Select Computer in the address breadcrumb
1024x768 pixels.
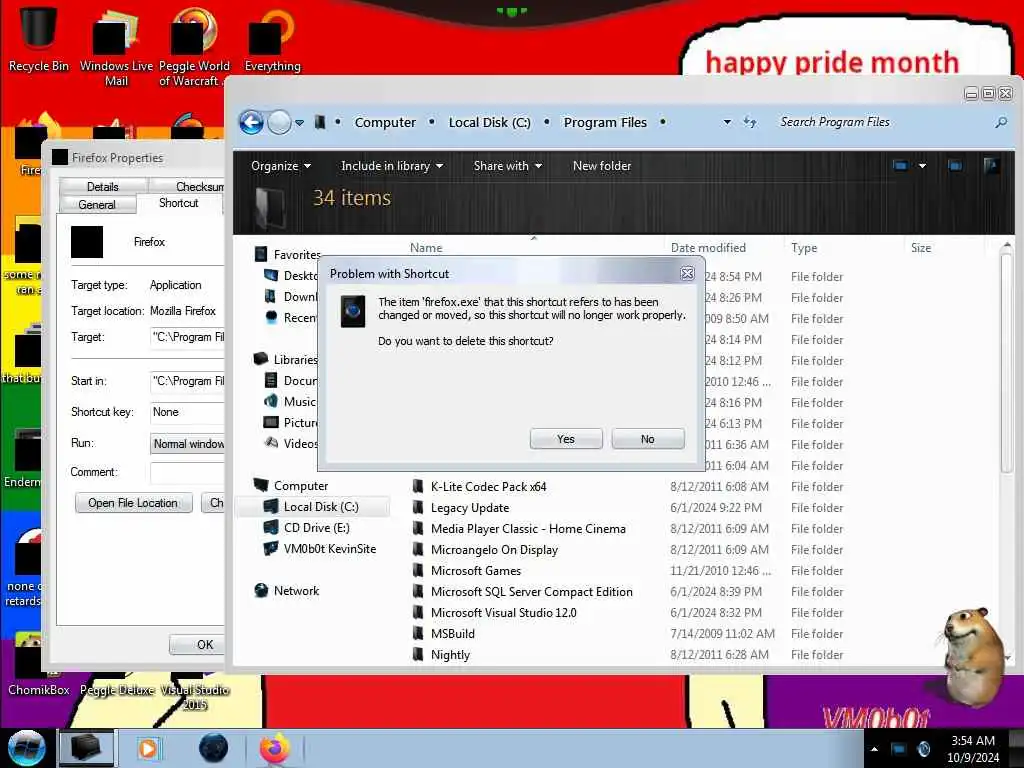click(385, 123)
